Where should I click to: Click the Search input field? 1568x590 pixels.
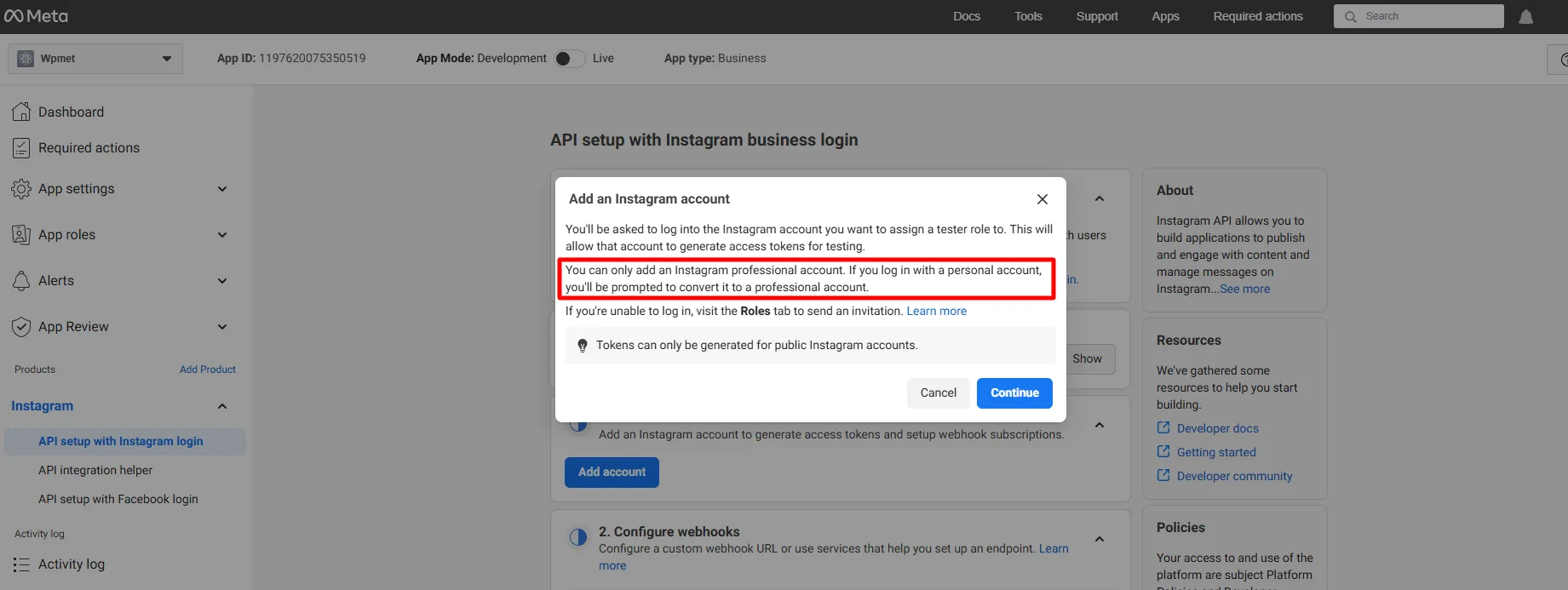point(1419,16)
